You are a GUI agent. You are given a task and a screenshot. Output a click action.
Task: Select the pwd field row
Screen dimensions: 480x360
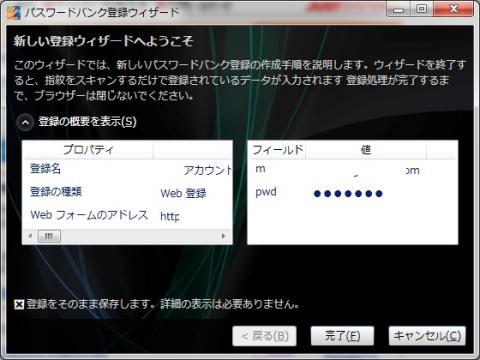353,193
